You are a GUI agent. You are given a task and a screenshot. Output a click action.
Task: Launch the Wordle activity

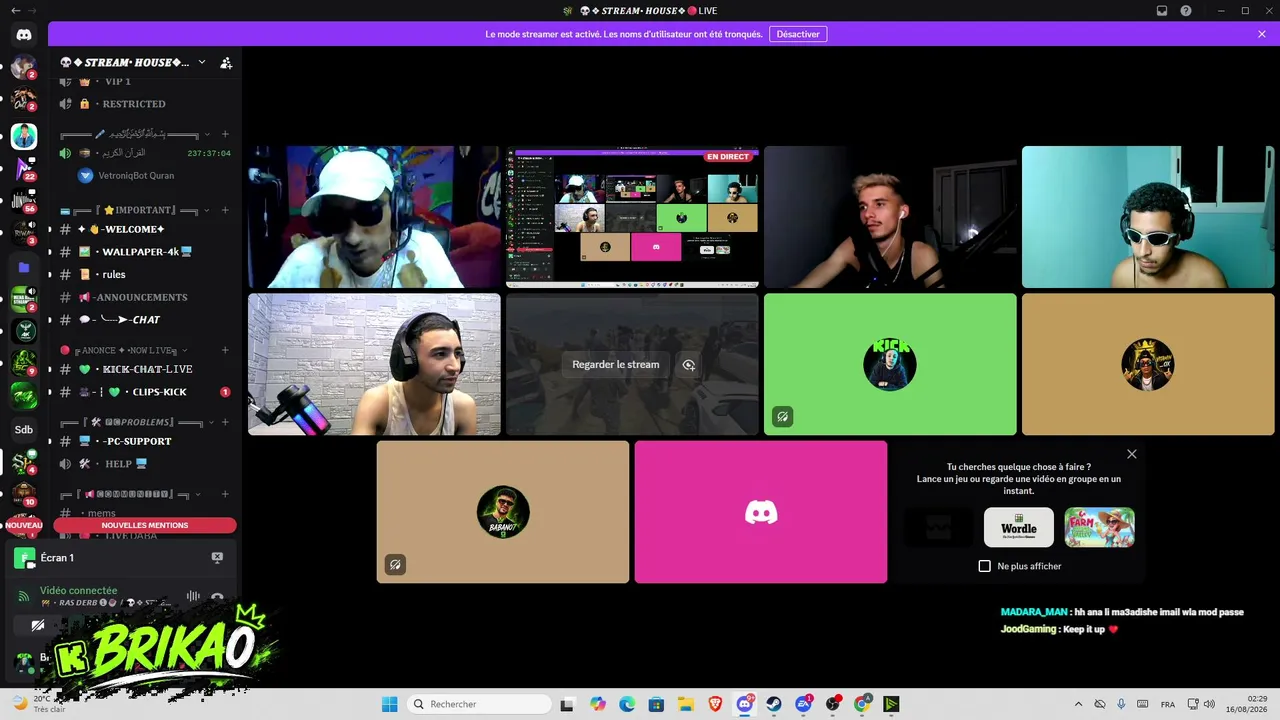click(1019, 527)
